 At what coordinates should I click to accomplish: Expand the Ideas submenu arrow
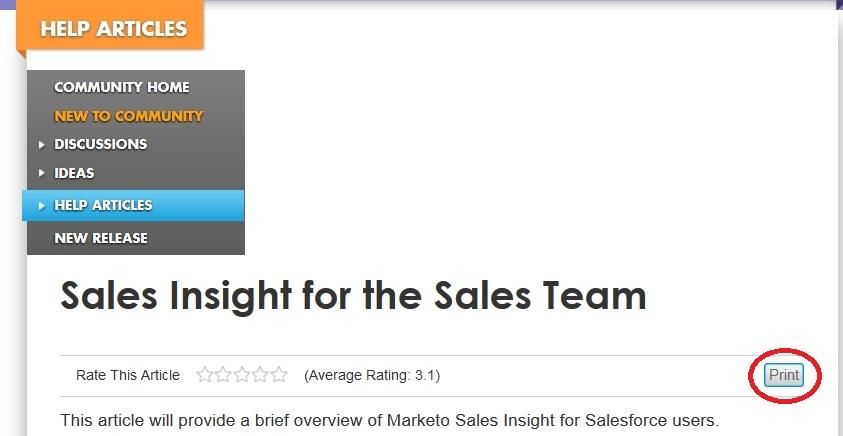42,173
